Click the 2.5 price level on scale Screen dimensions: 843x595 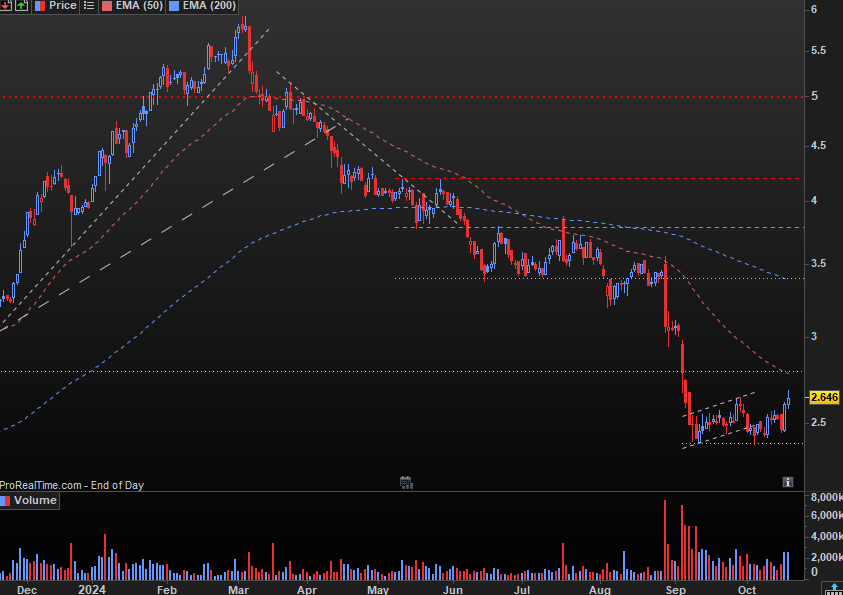tap(819, 422)
